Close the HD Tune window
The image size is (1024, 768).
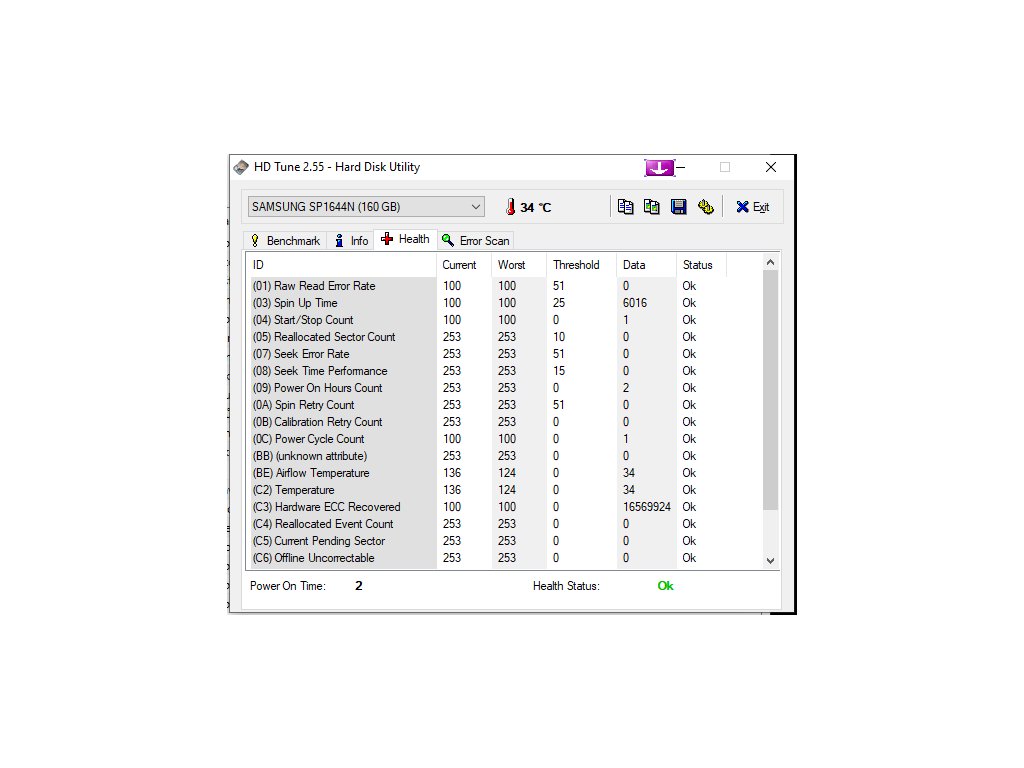771,167
